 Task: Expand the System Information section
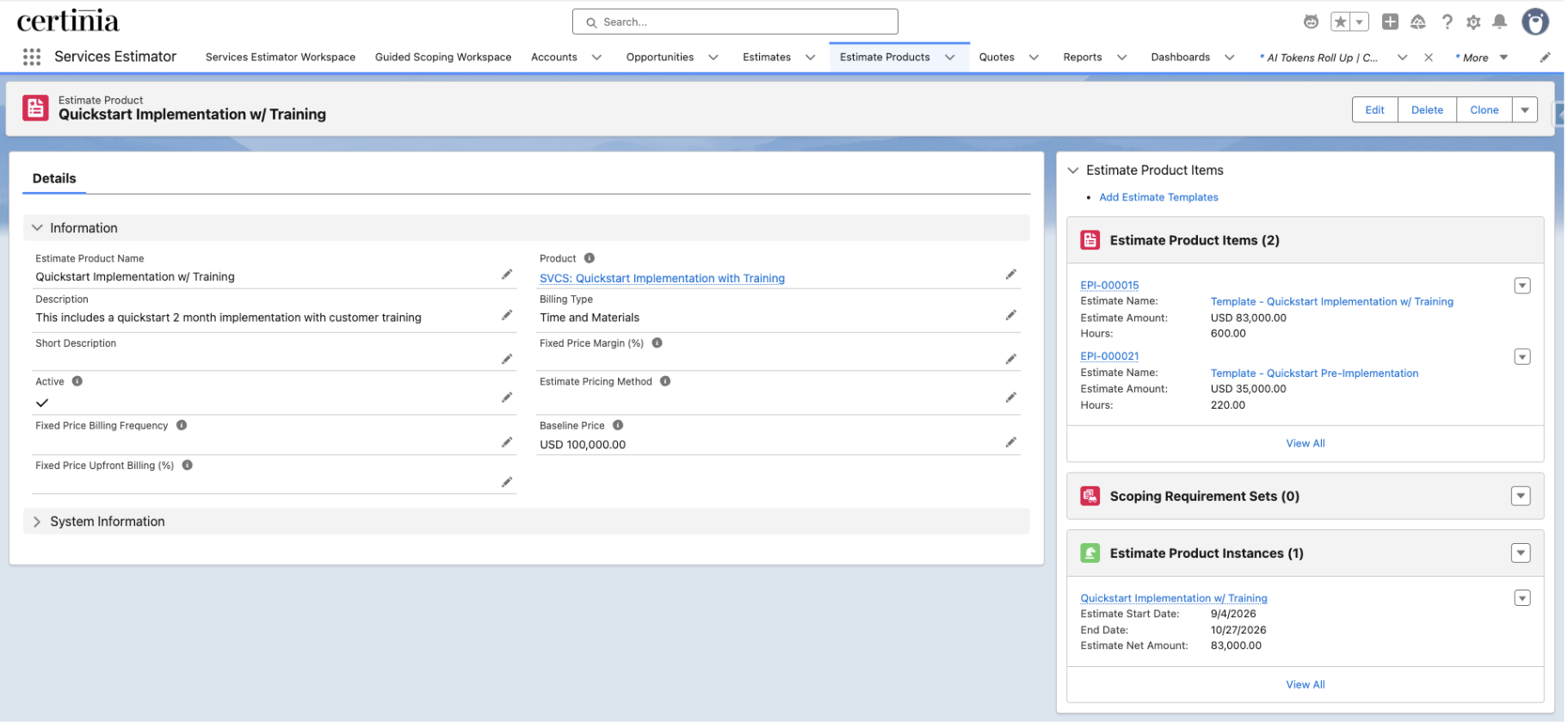tap(37, 522)
